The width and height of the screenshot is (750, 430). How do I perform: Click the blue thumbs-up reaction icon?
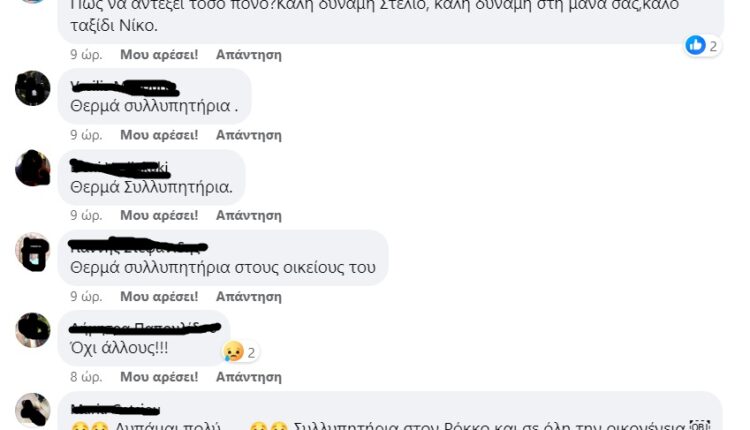coord(695,45)
